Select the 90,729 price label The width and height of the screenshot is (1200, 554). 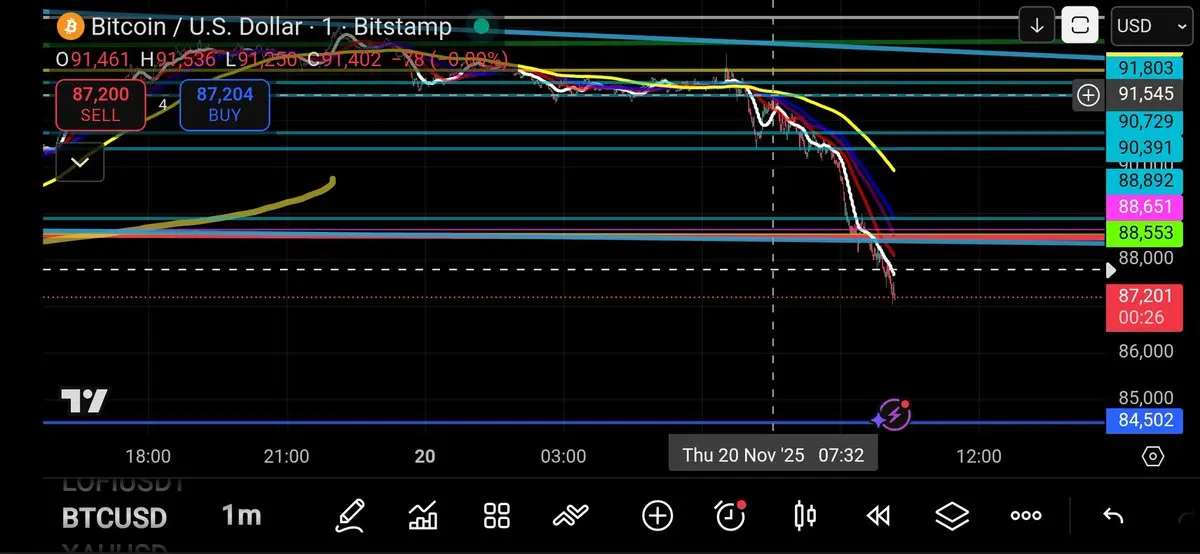[1145, 121]
